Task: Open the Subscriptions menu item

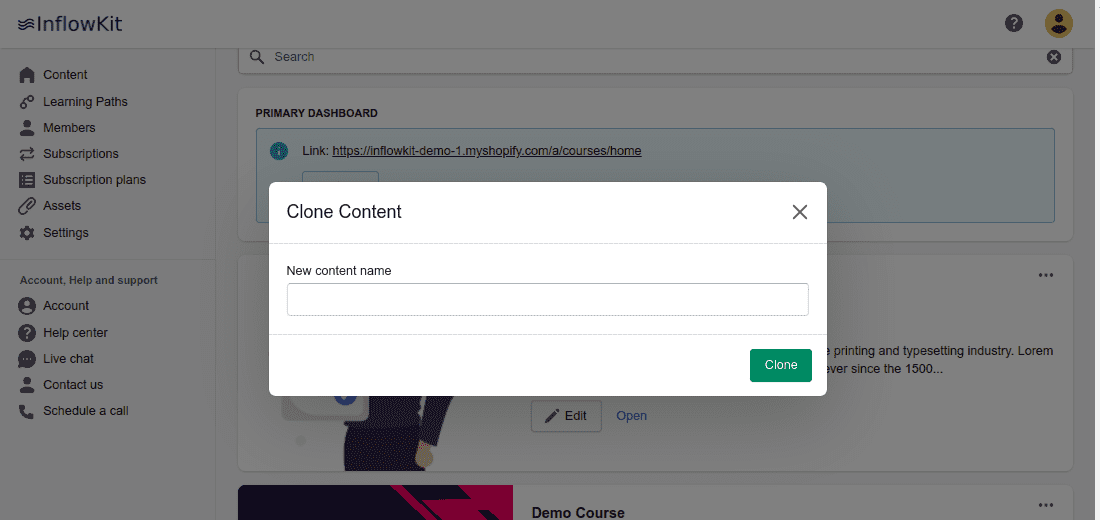Action: click(80, 154)
